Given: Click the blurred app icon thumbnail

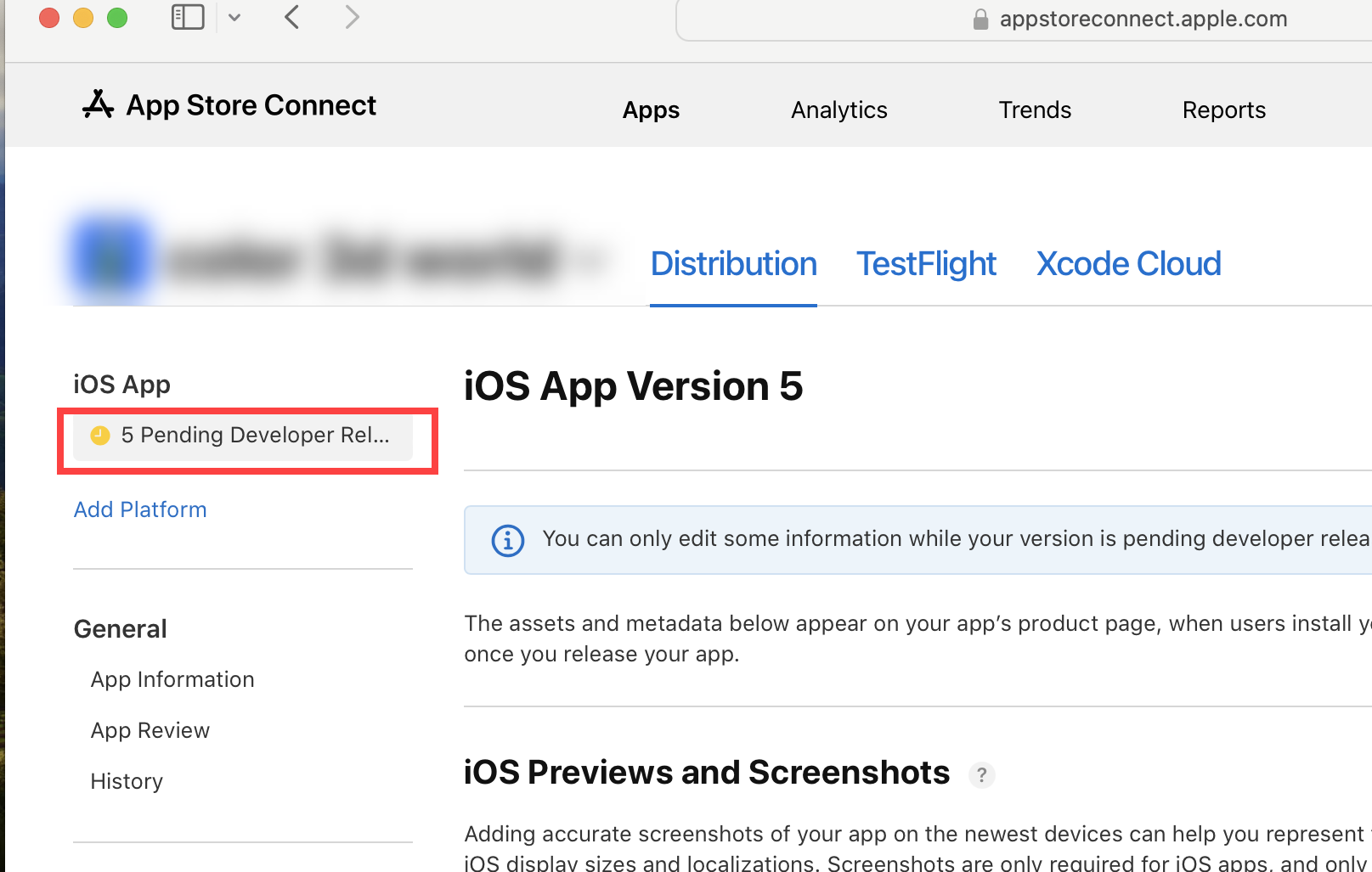Looking at the screenshot, I should click(x=111, y=259).
